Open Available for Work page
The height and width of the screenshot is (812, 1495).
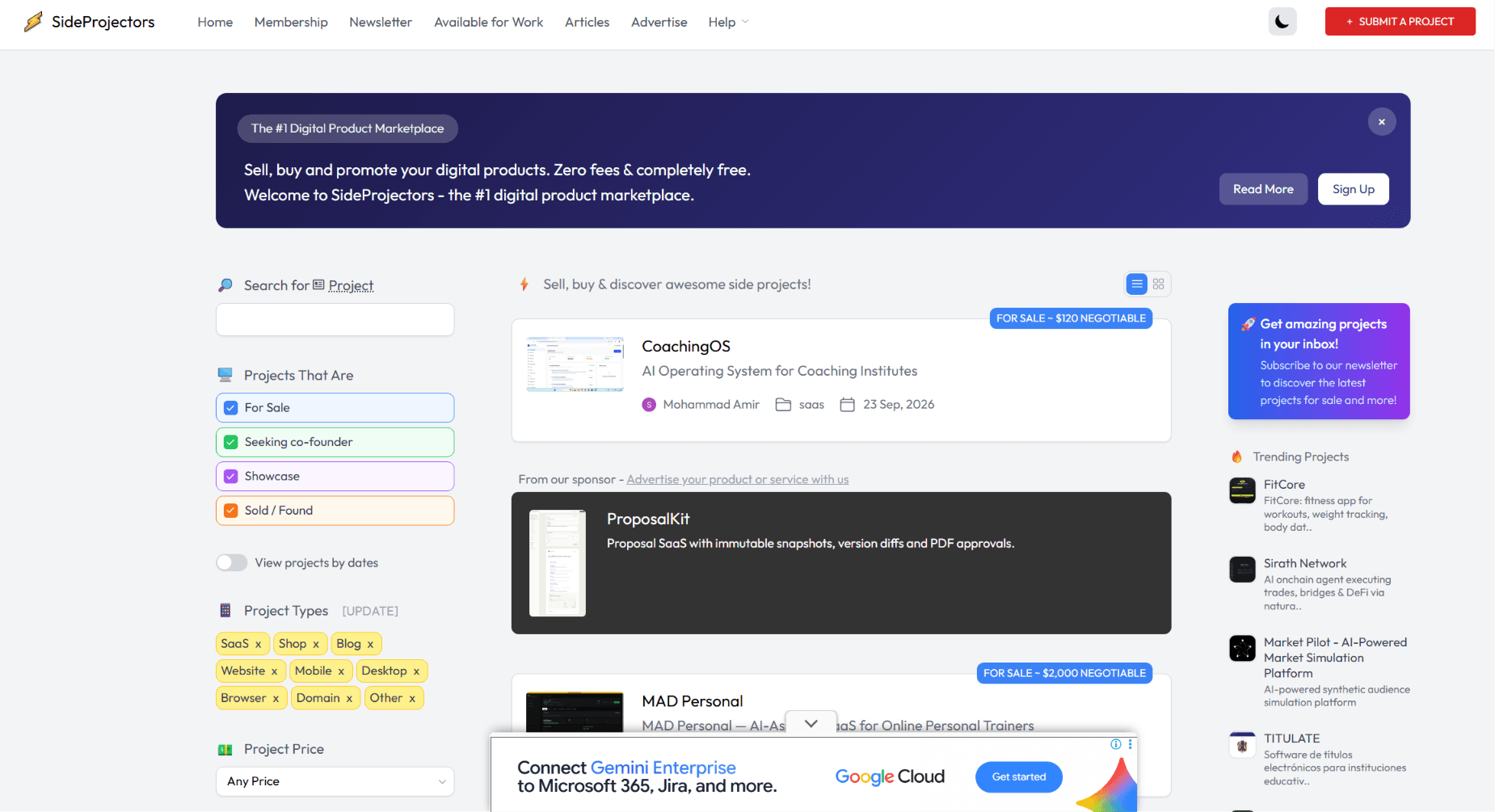pos(488,22)
